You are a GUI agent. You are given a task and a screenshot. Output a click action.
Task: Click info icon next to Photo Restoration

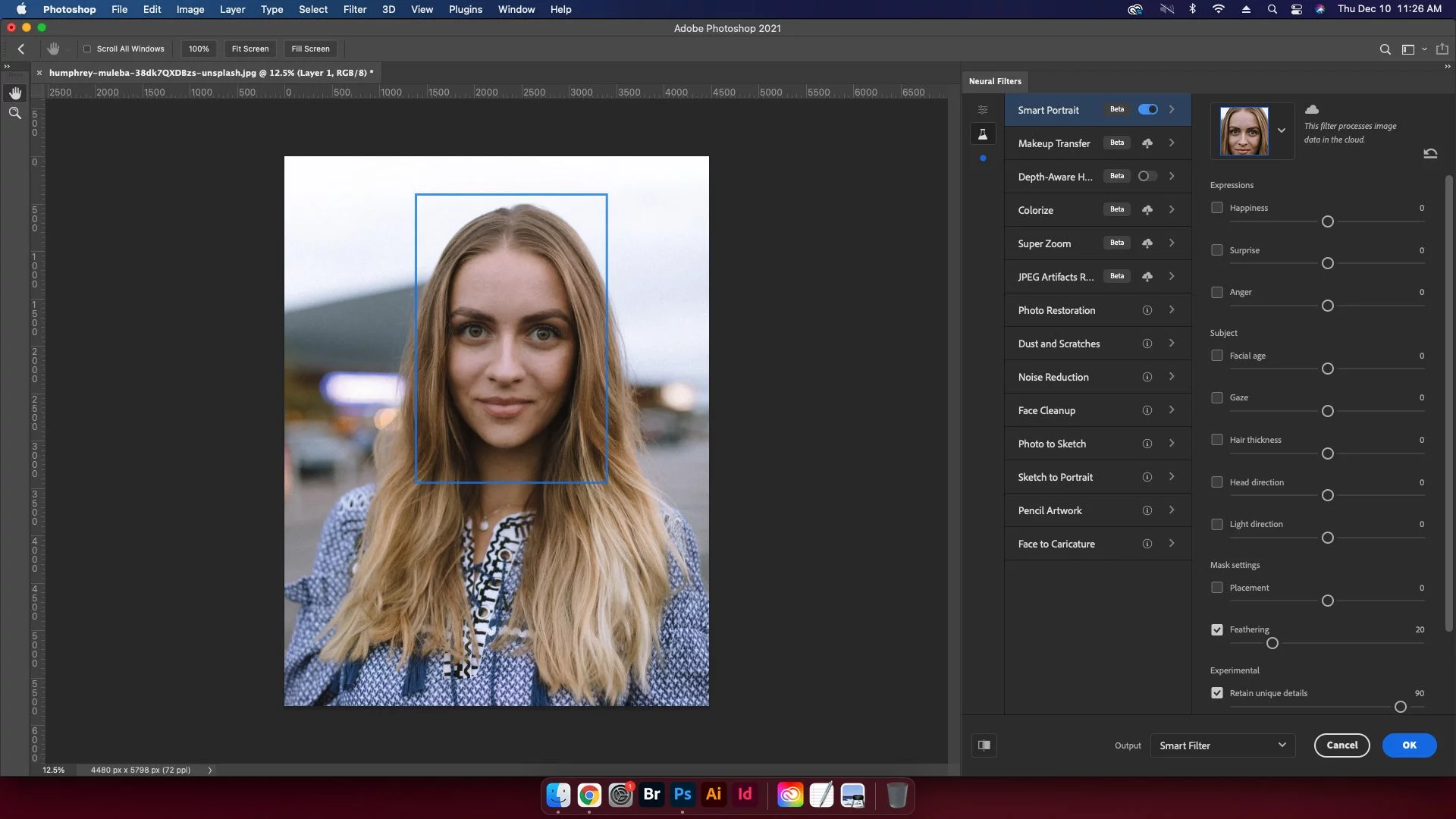point(1147,310)
